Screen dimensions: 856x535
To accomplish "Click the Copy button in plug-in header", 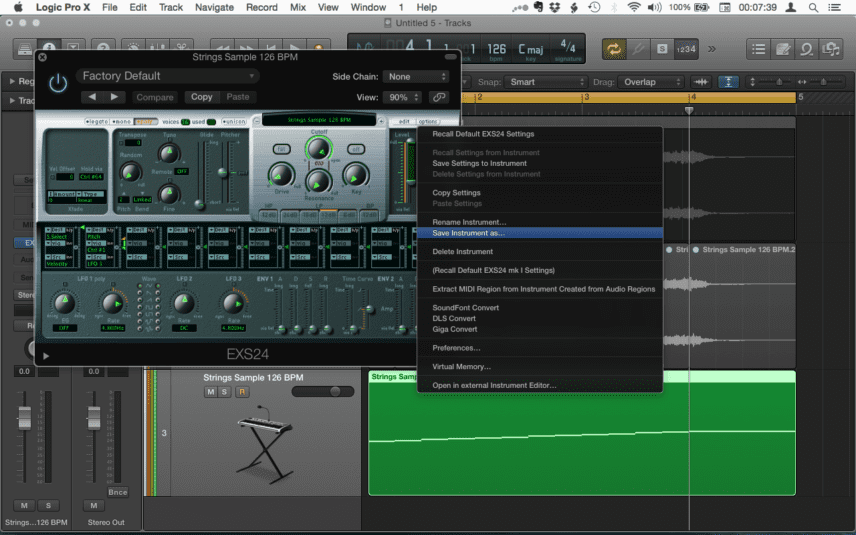I will click(201, 97).
